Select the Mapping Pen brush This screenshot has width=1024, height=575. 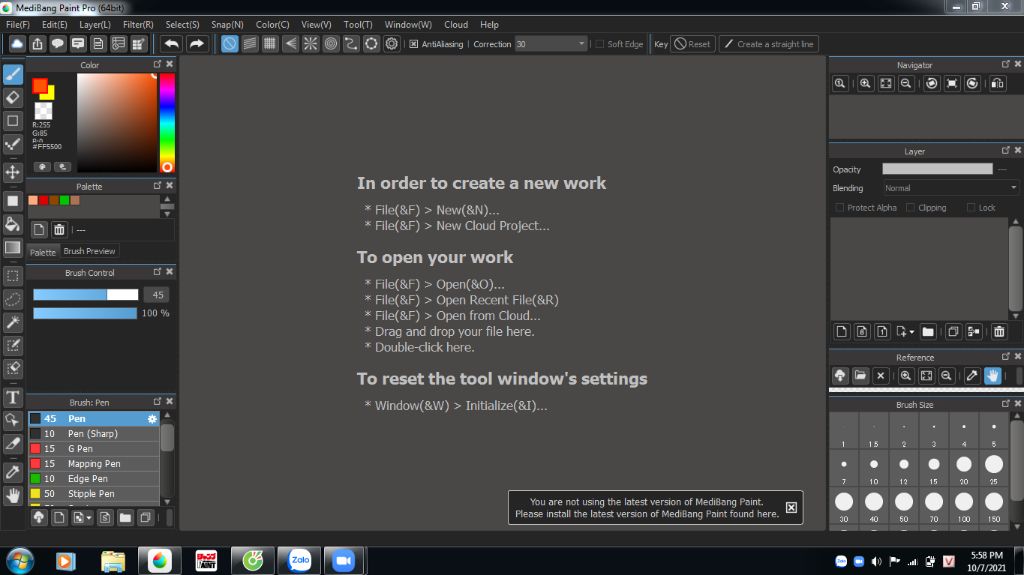coord(93,463)
